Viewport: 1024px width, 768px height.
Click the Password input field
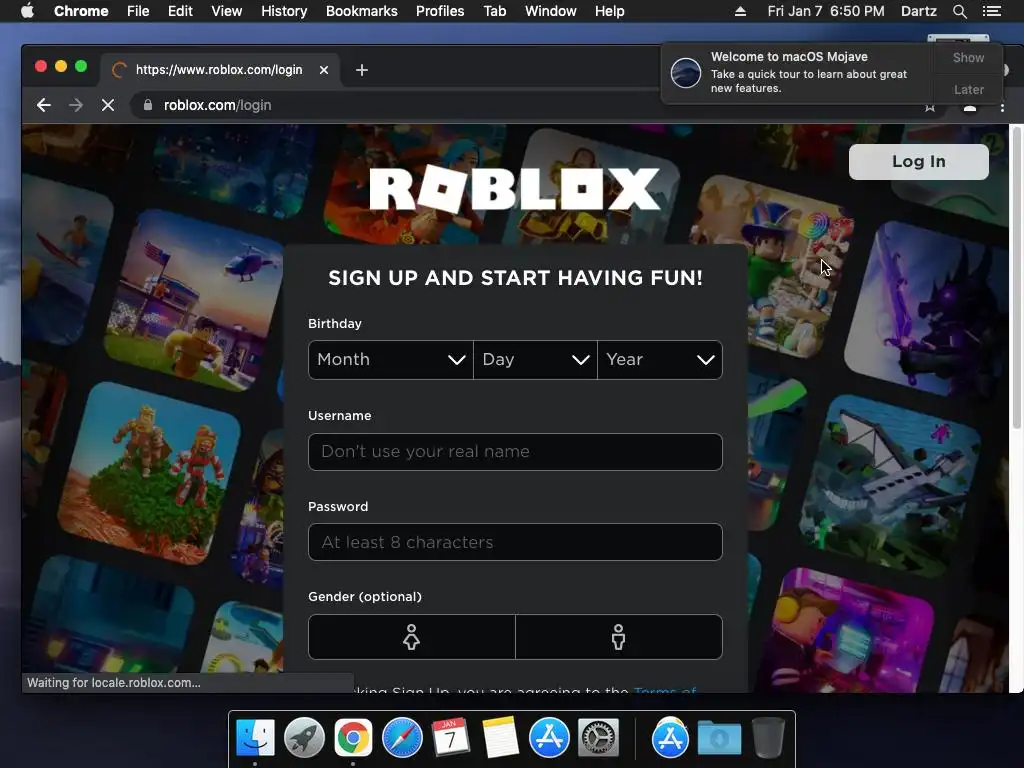515,542
